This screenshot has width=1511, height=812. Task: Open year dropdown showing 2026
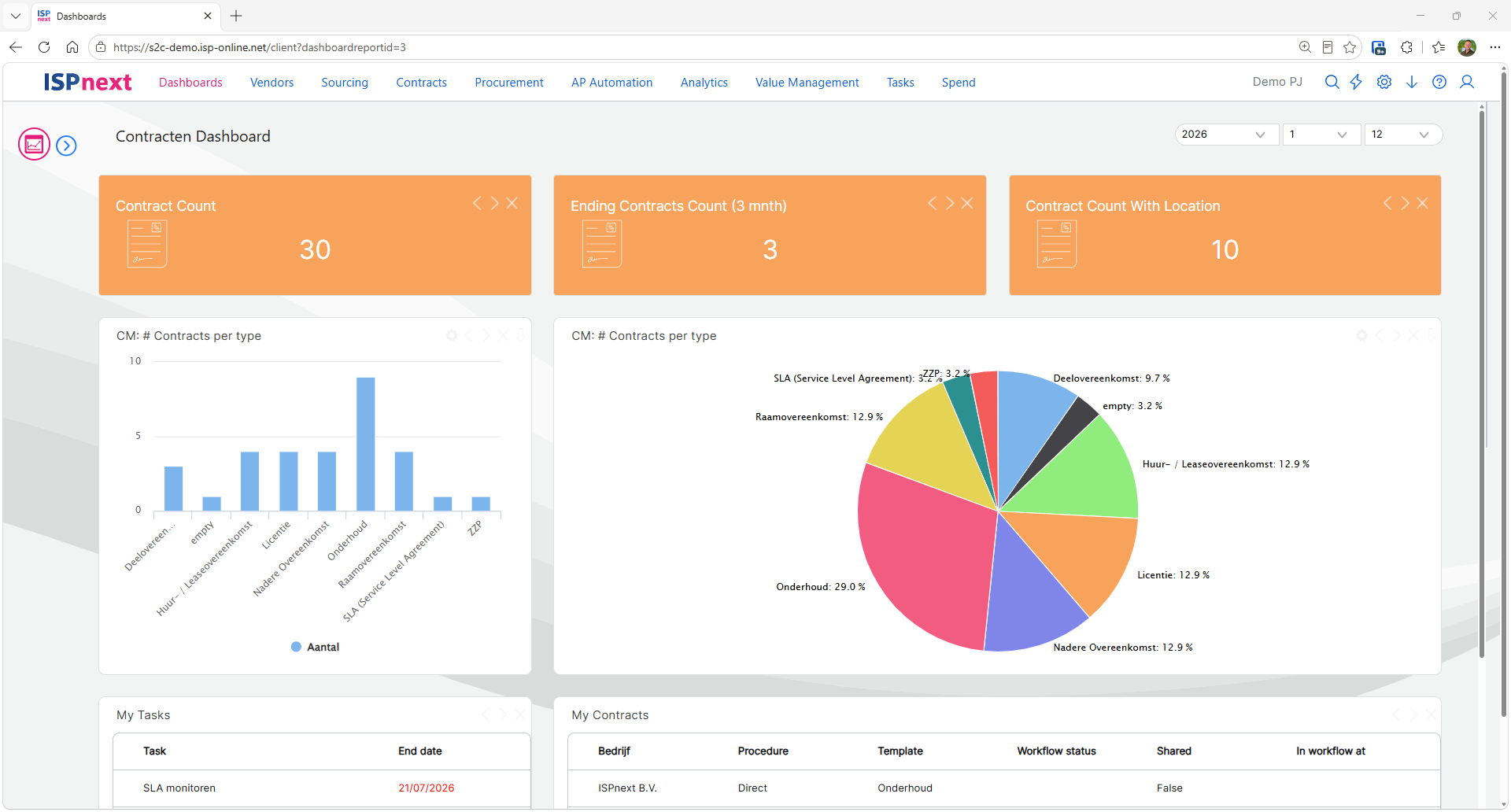(1225, 135)
